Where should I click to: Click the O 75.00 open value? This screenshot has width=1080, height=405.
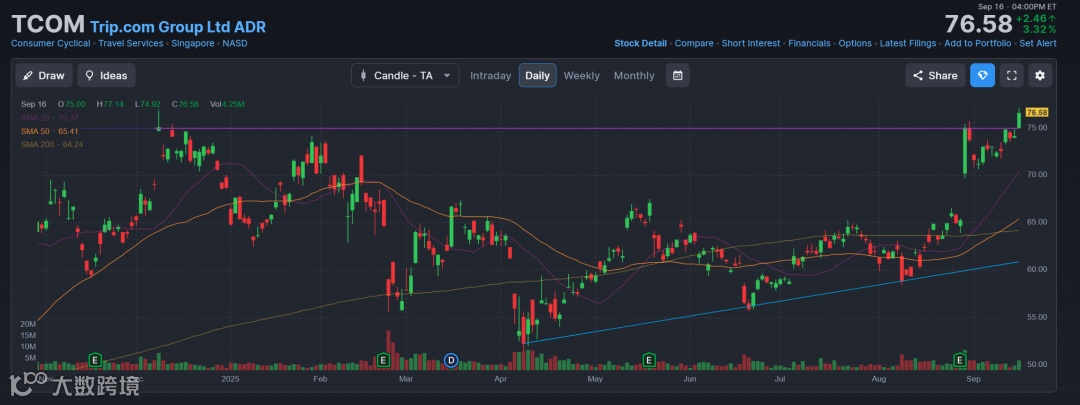point(72,104)
